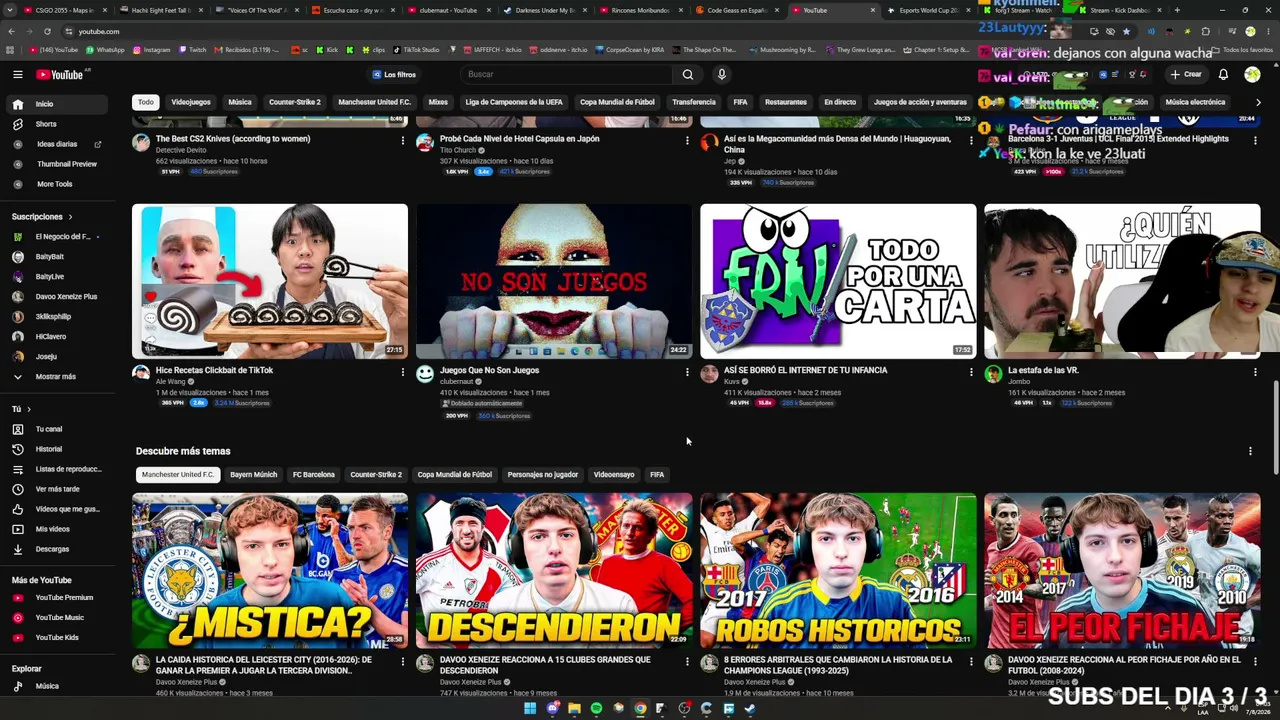Play the ¿MISTICA? Leicester City thumbnail
This screenshot has height=720, width=1280.
pos(270,570)
